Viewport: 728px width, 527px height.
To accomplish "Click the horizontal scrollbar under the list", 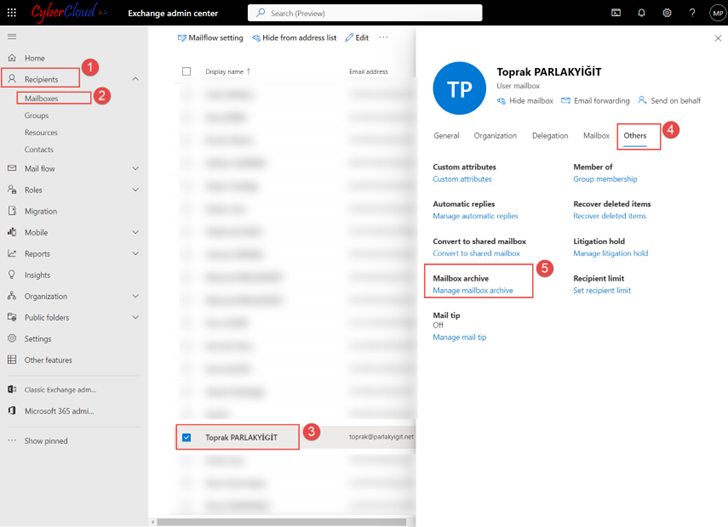I will [x=281, y=522].
